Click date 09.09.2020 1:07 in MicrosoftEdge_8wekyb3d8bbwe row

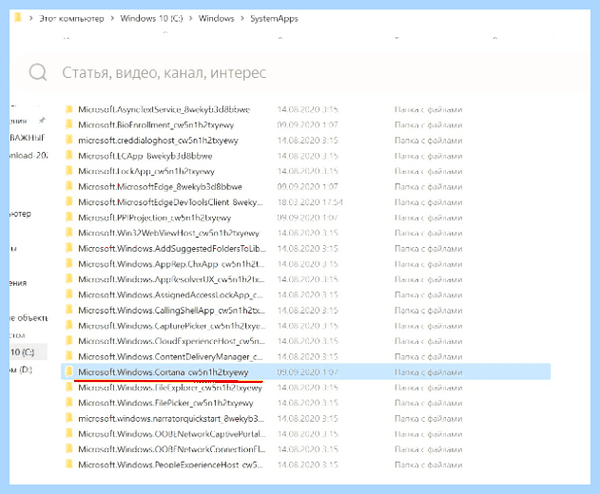click(308, 186)
